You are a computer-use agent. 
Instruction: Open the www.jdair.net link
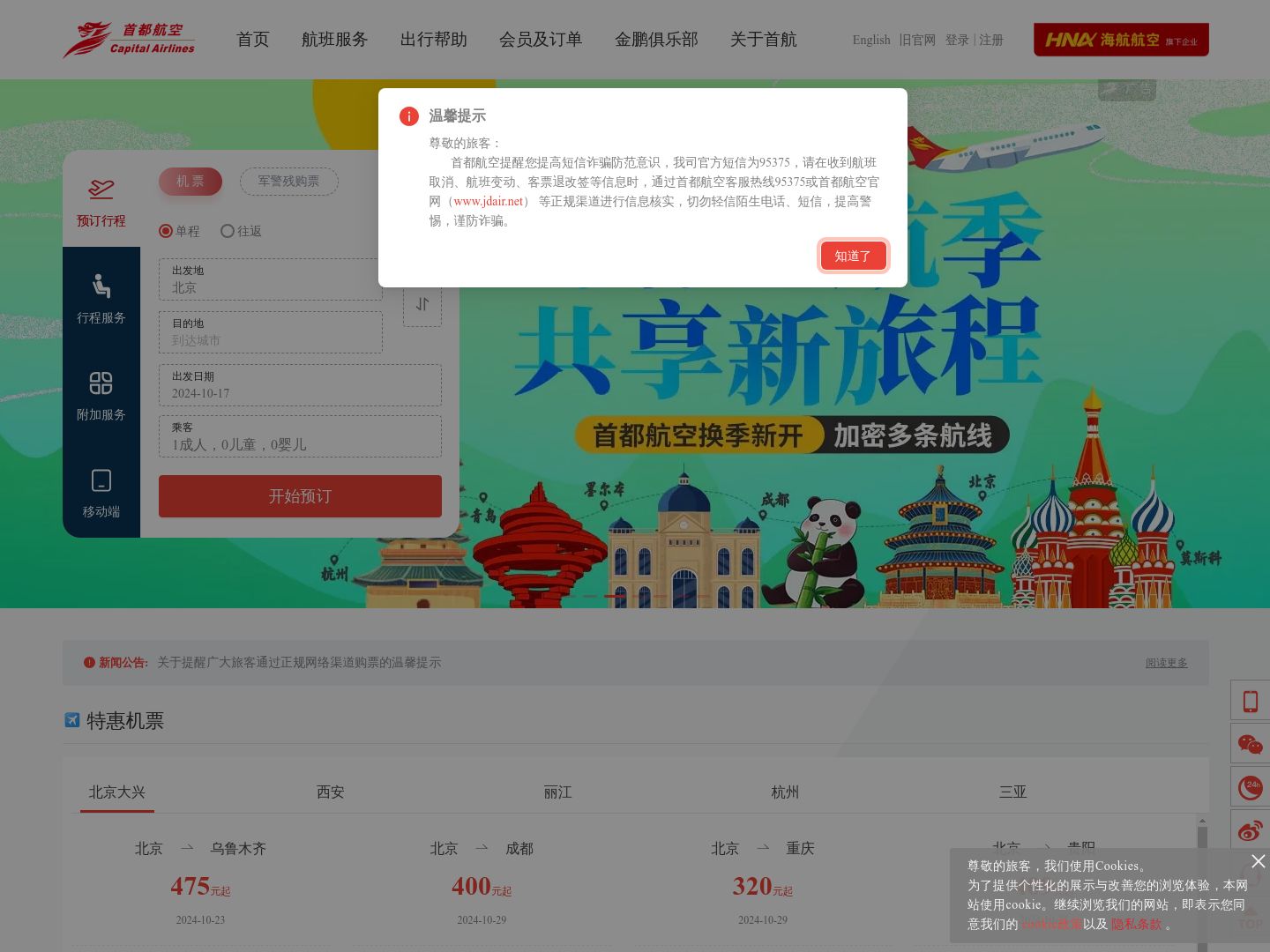click(x=489, y=201)
